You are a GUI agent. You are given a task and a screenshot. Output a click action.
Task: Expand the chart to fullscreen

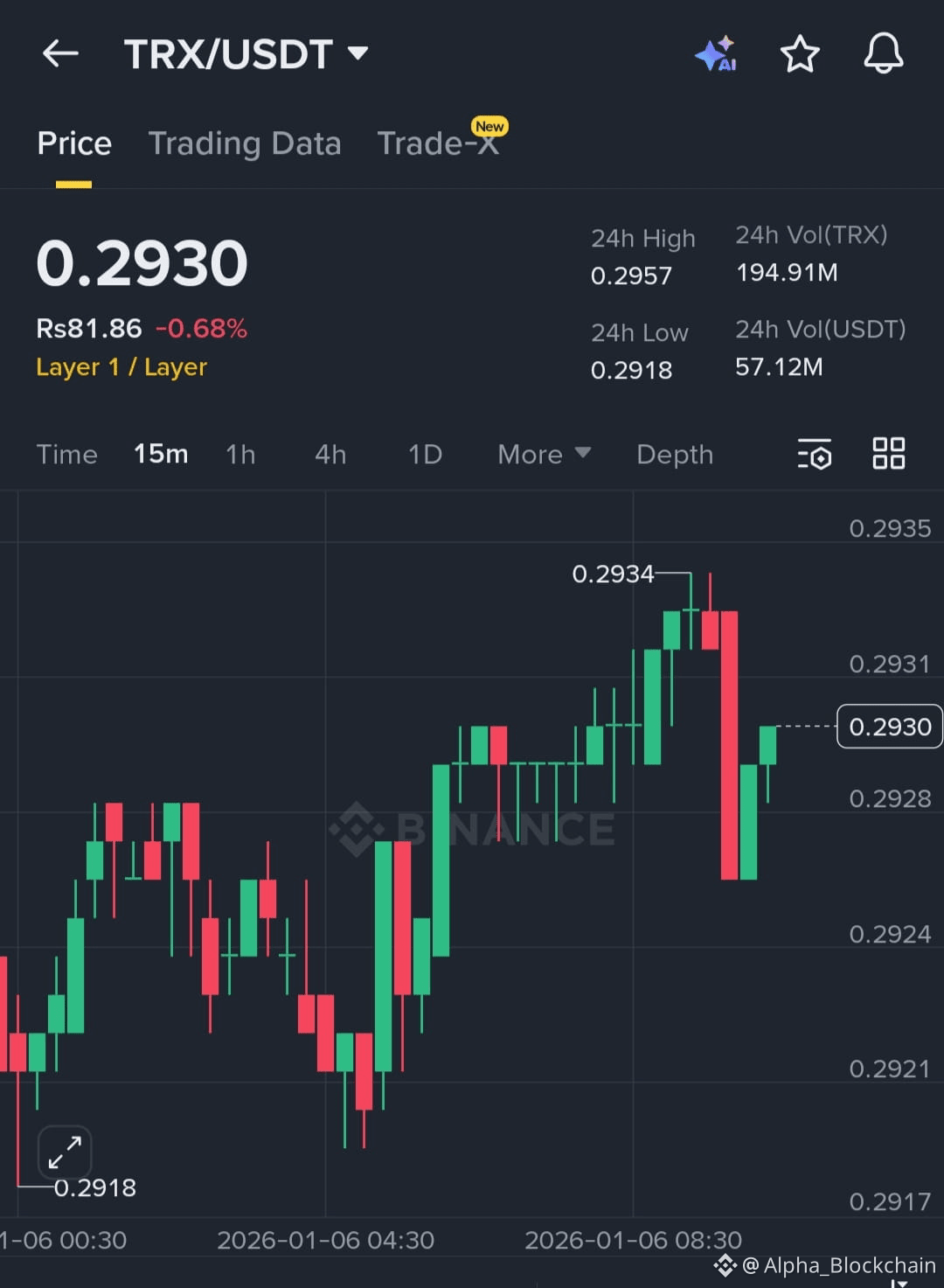tap(66, 1152)
